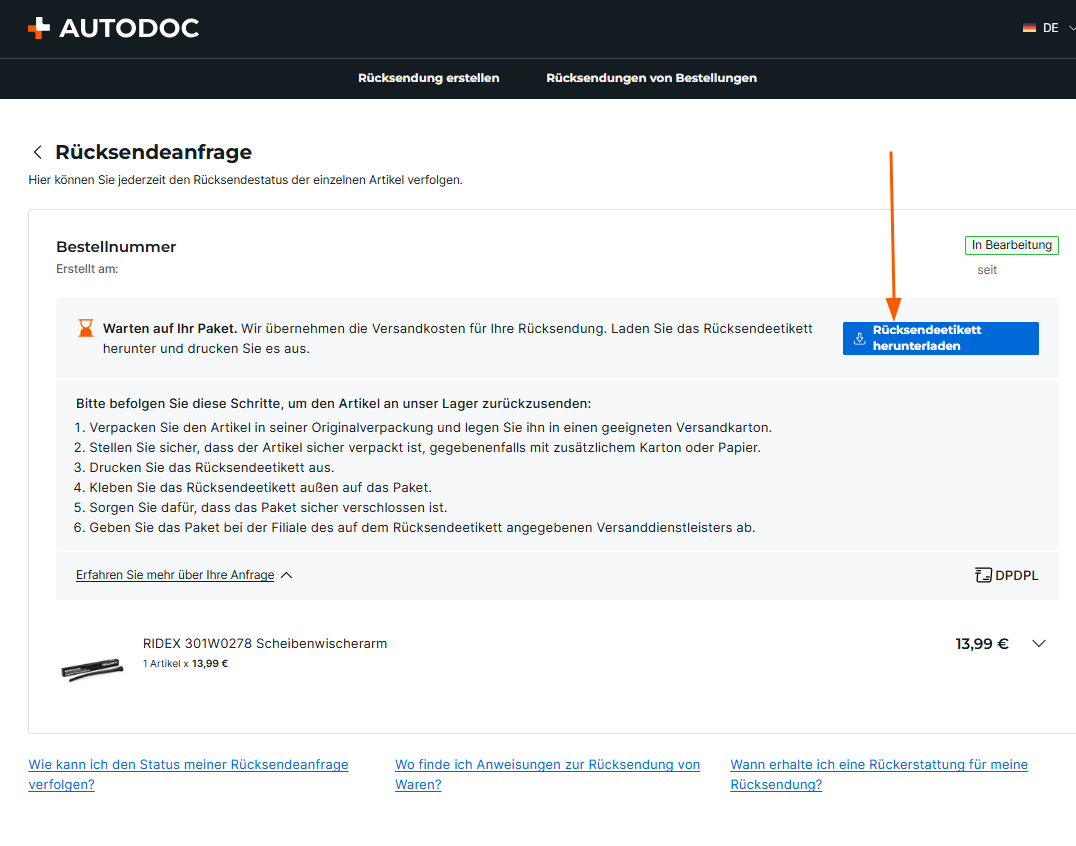Click the German flag icon

(x=1029, y=28)
